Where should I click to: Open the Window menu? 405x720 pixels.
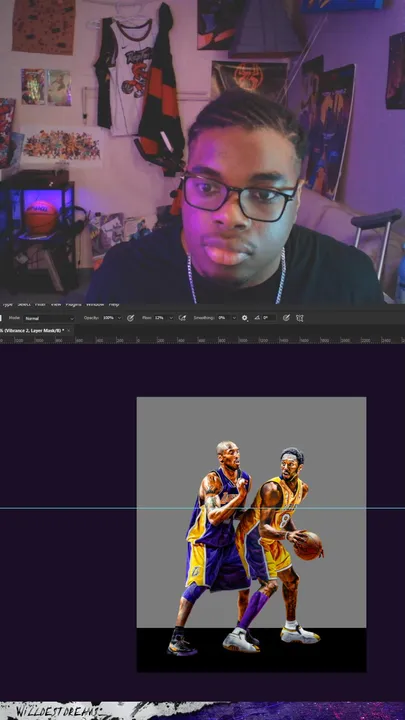(x=95, y=304)
